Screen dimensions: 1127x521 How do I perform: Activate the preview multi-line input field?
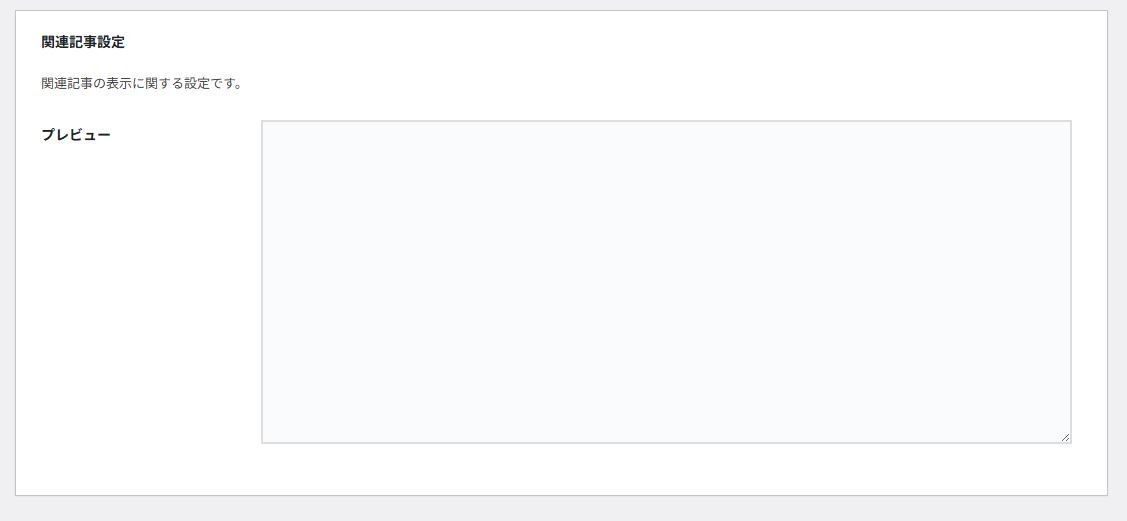coord(666,282)
